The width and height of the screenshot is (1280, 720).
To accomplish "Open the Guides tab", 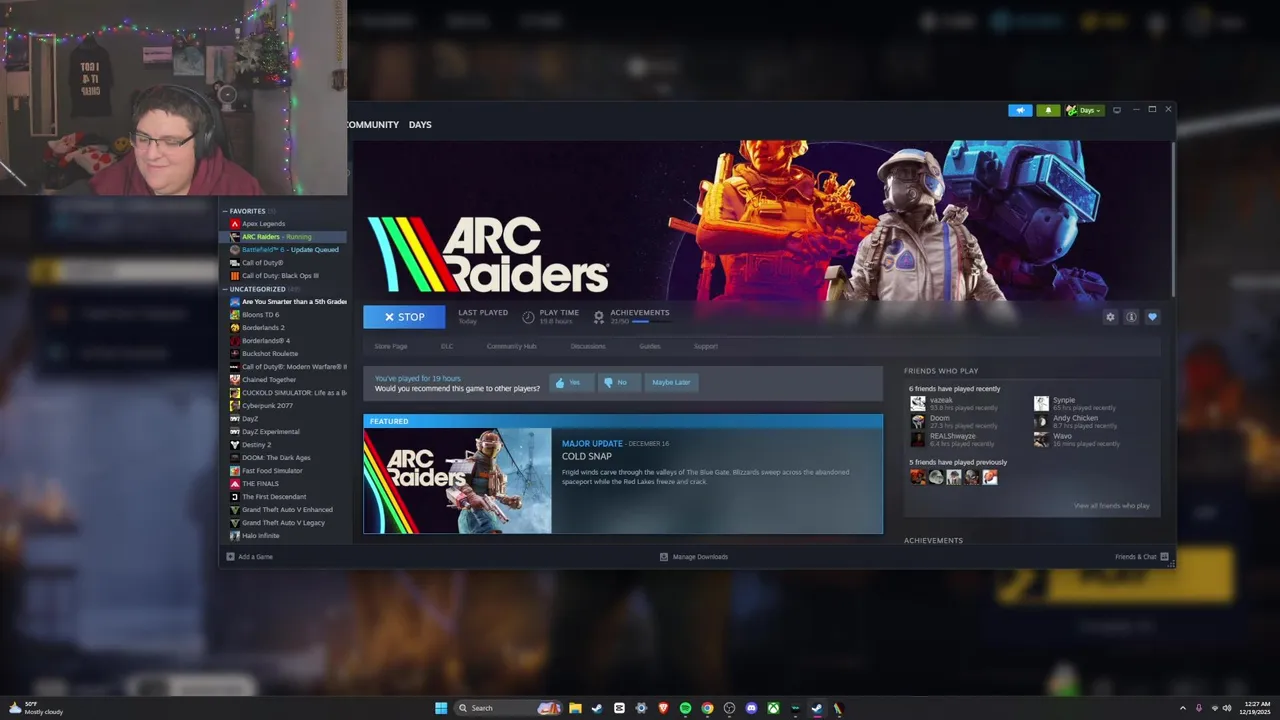I will 650,346.
